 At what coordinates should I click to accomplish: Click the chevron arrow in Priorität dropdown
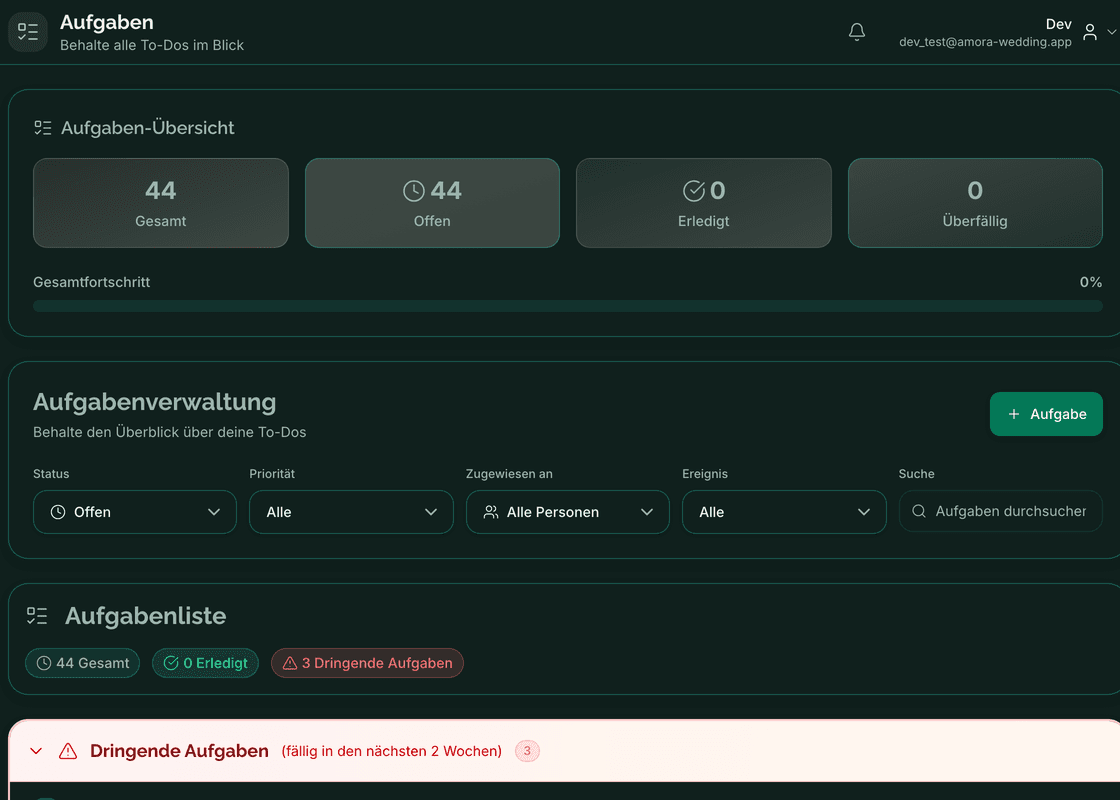[431, 512]
